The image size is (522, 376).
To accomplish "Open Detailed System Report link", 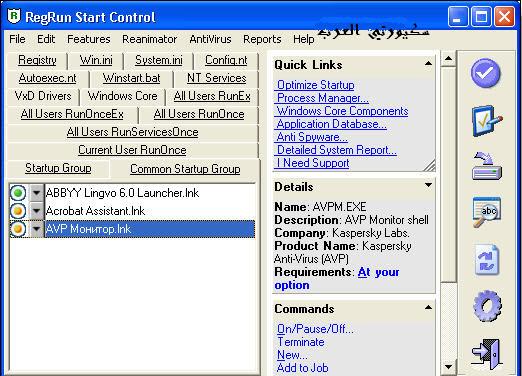I will (337, 150).
